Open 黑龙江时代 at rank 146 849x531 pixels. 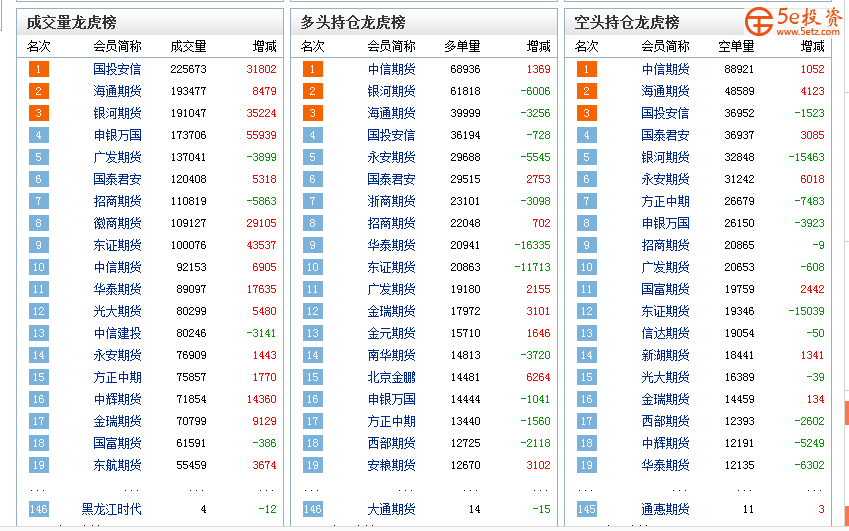click(x=111, y=509)
